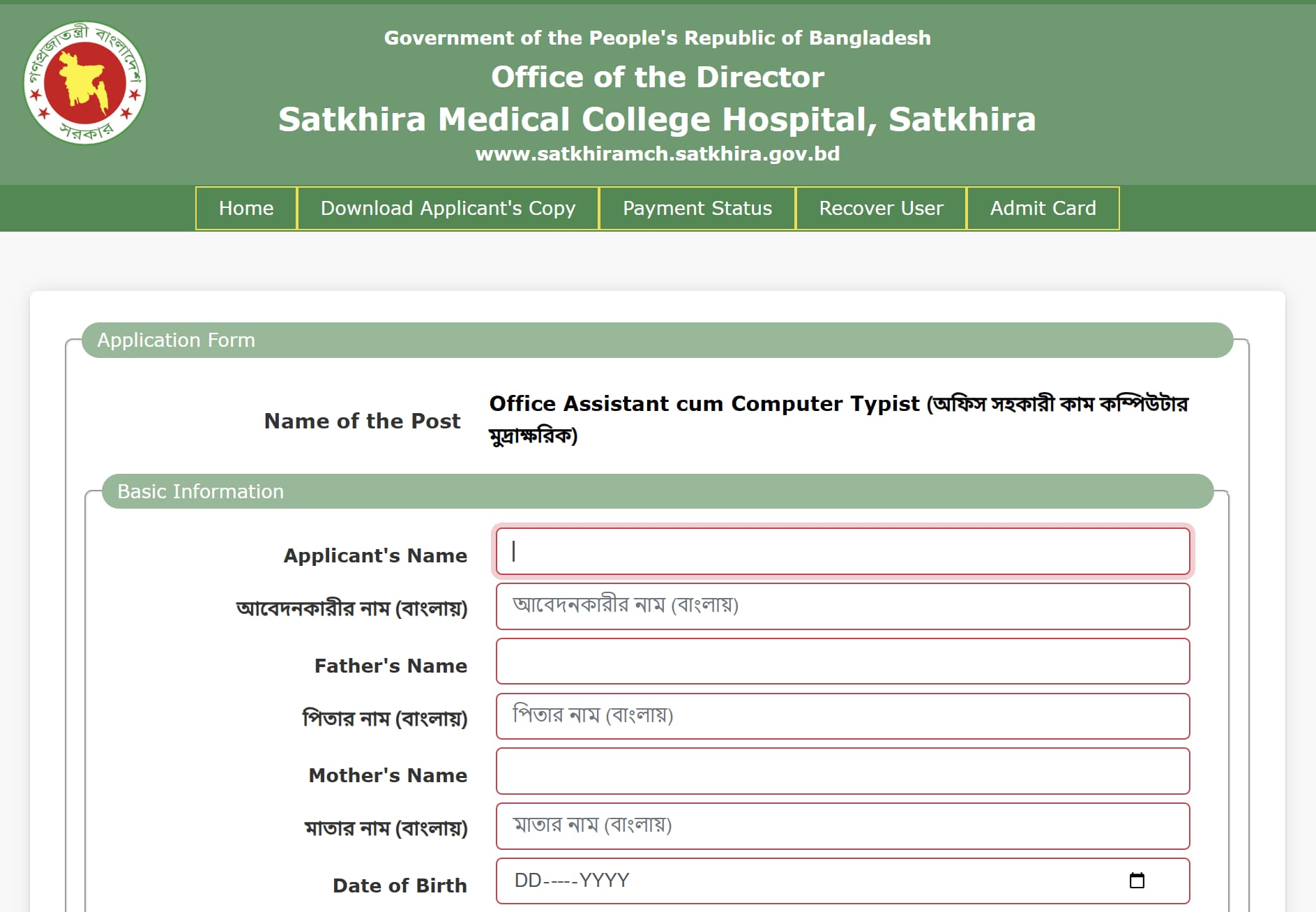1316x912 pixels.
Task: Open the Recover User page
Action: (x=881, y=208)
